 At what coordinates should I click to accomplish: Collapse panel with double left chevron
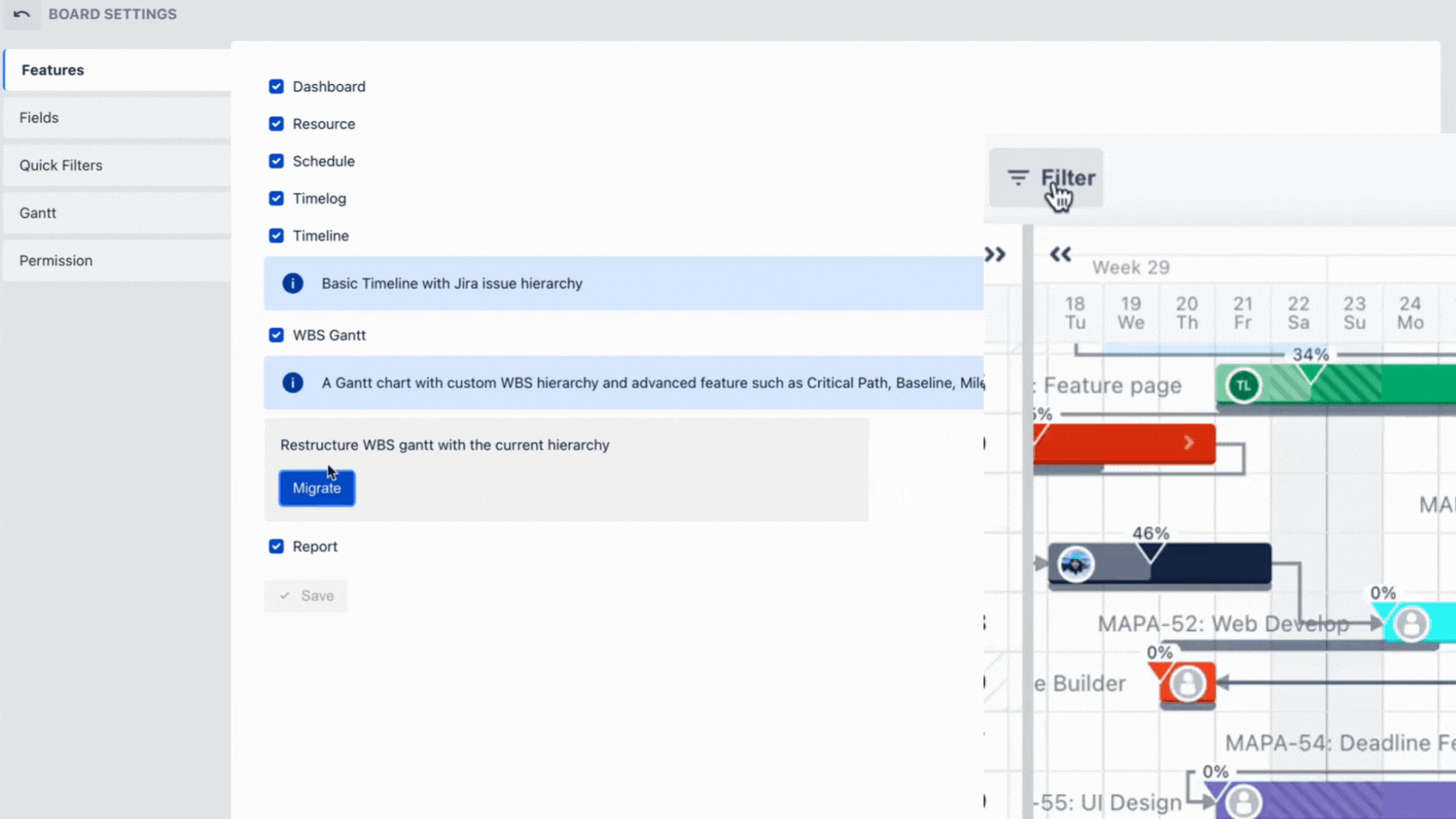(x=1061, y=255)
